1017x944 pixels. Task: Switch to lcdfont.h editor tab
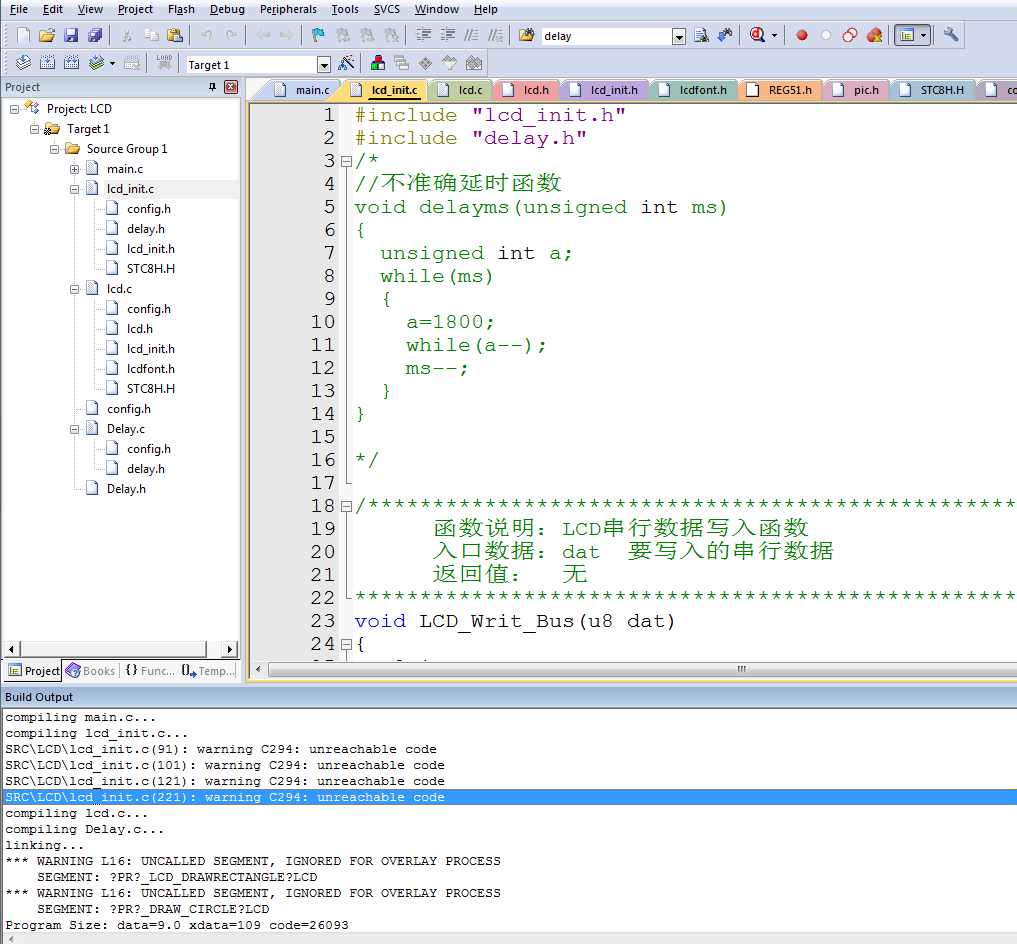coord(693,90)
